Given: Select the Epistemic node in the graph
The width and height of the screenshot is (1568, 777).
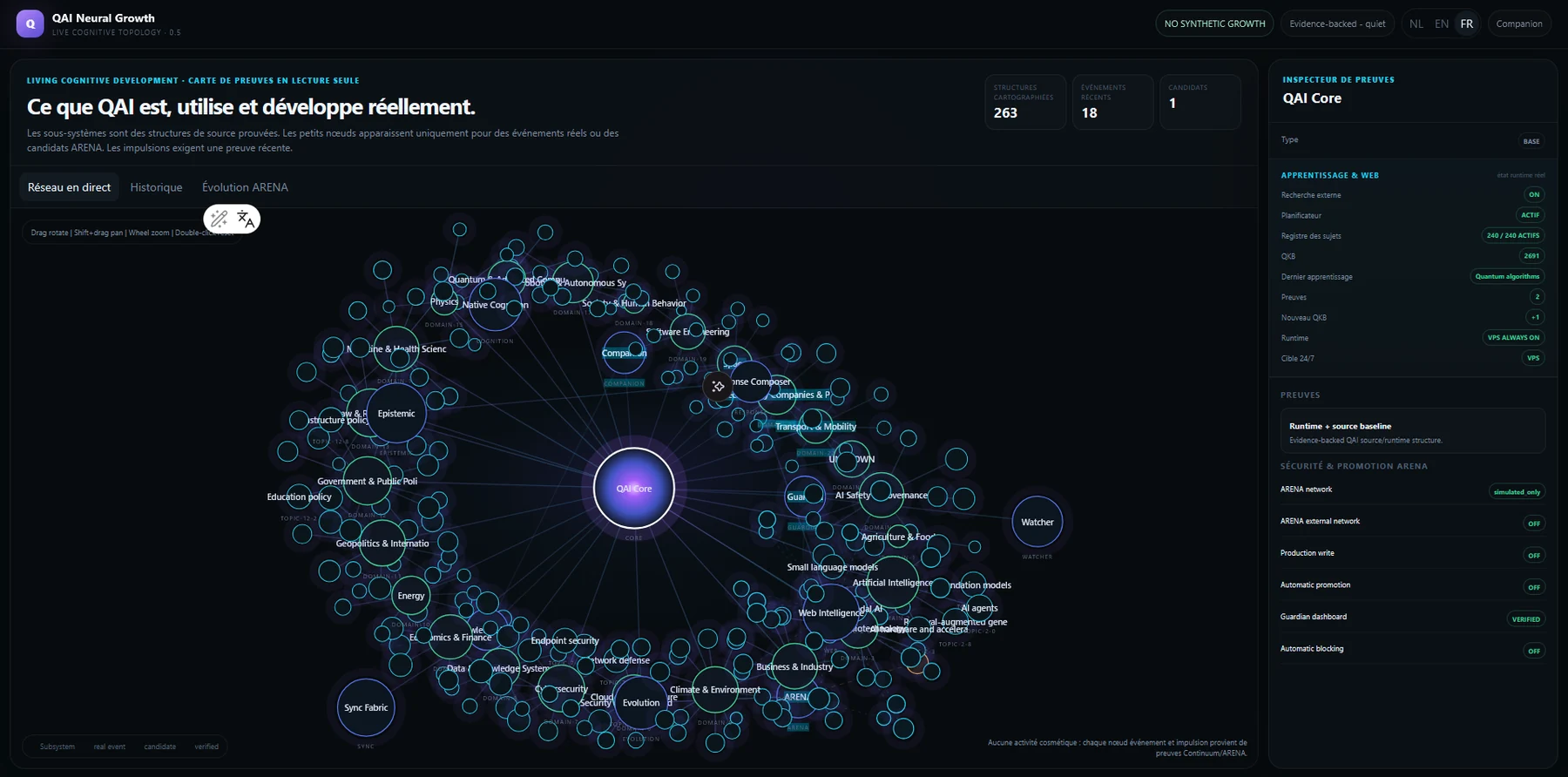Looking at the screenshot, I should coord(396,414).
